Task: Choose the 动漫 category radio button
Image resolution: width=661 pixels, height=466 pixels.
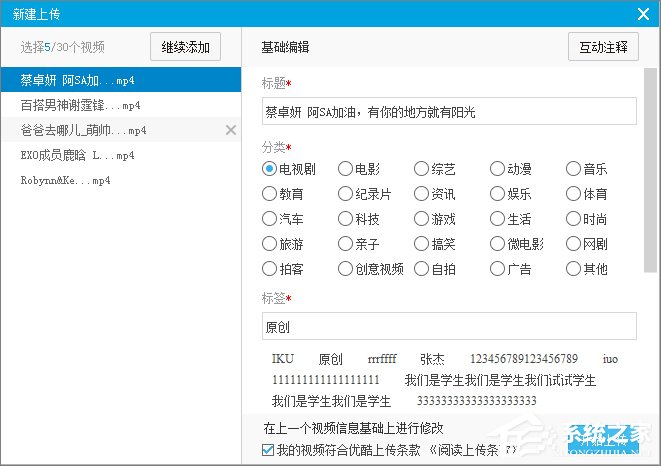Action: click(497, 169)
